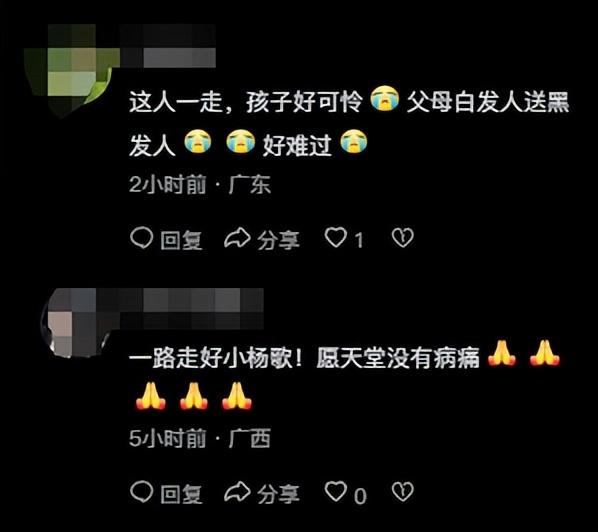Click the blurred username of the second commenter
Image resolution: width=598 pixels, height=532 pixels.
[x=192, y=309]
